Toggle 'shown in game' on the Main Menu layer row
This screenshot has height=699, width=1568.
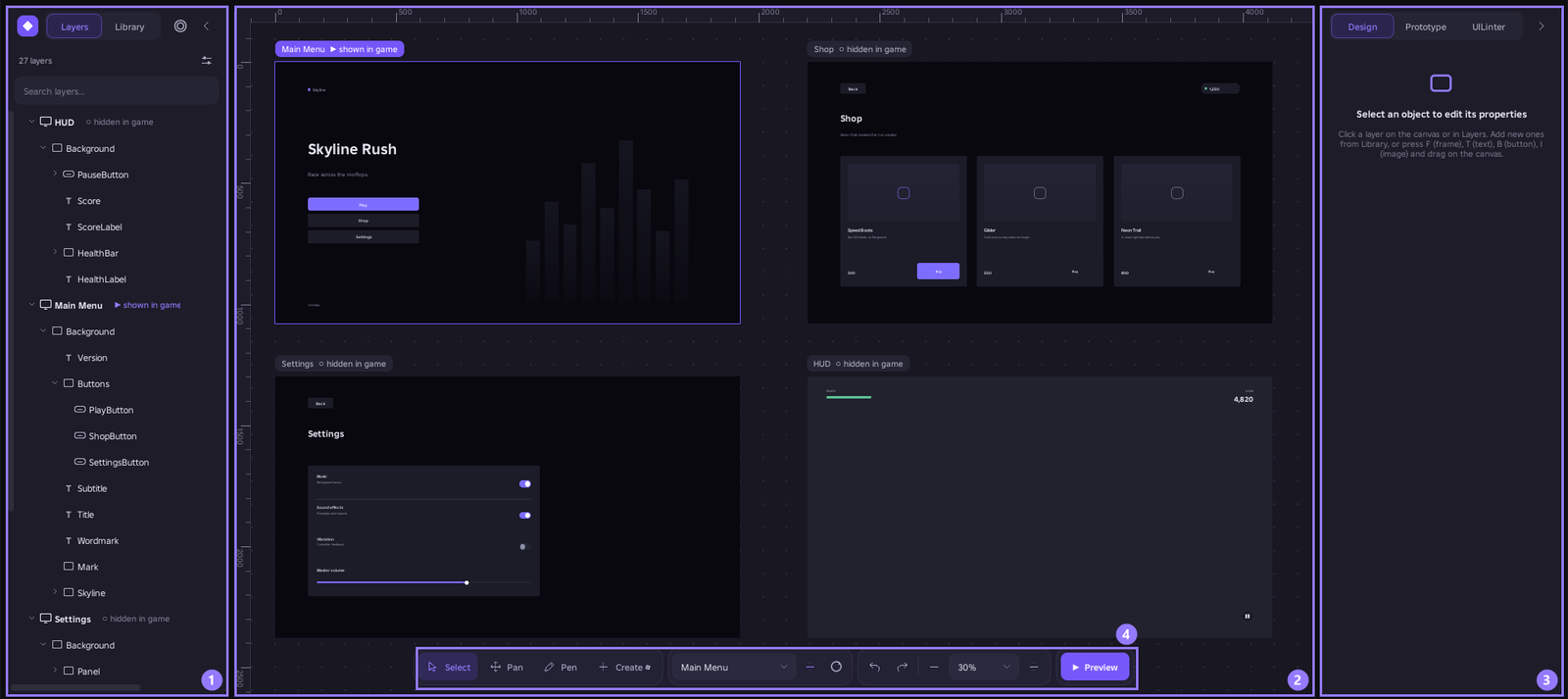click(147, 305)
